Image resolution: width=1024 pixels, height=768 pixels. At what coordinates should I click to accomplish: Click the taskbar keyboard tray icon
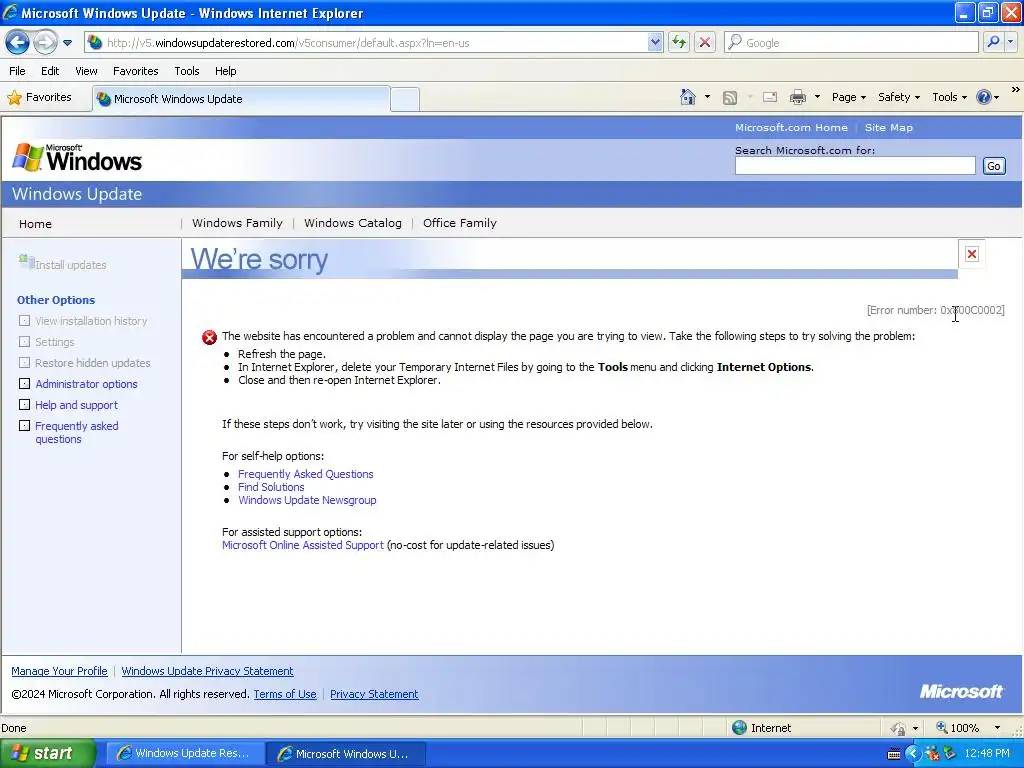coord(893,754)
